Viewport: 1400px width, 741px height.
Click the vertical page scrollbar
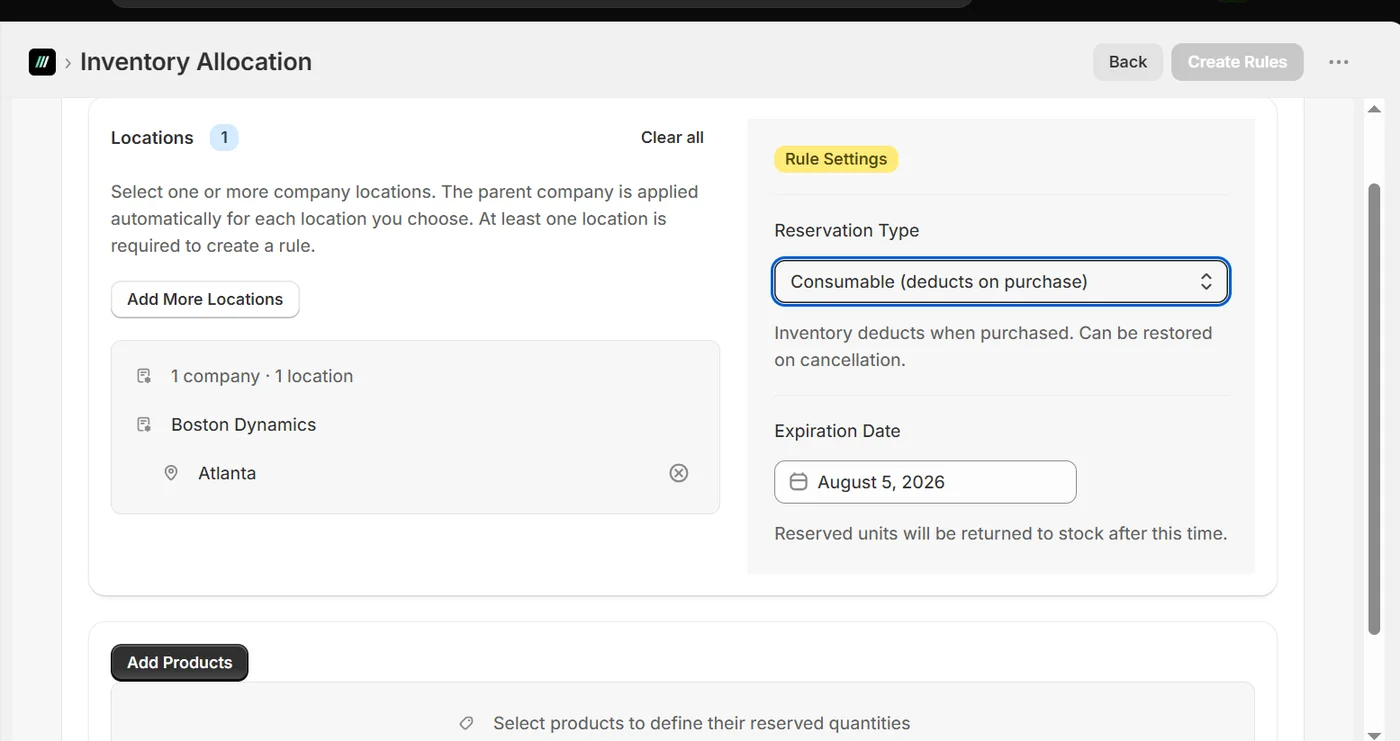pos(1374,410)
